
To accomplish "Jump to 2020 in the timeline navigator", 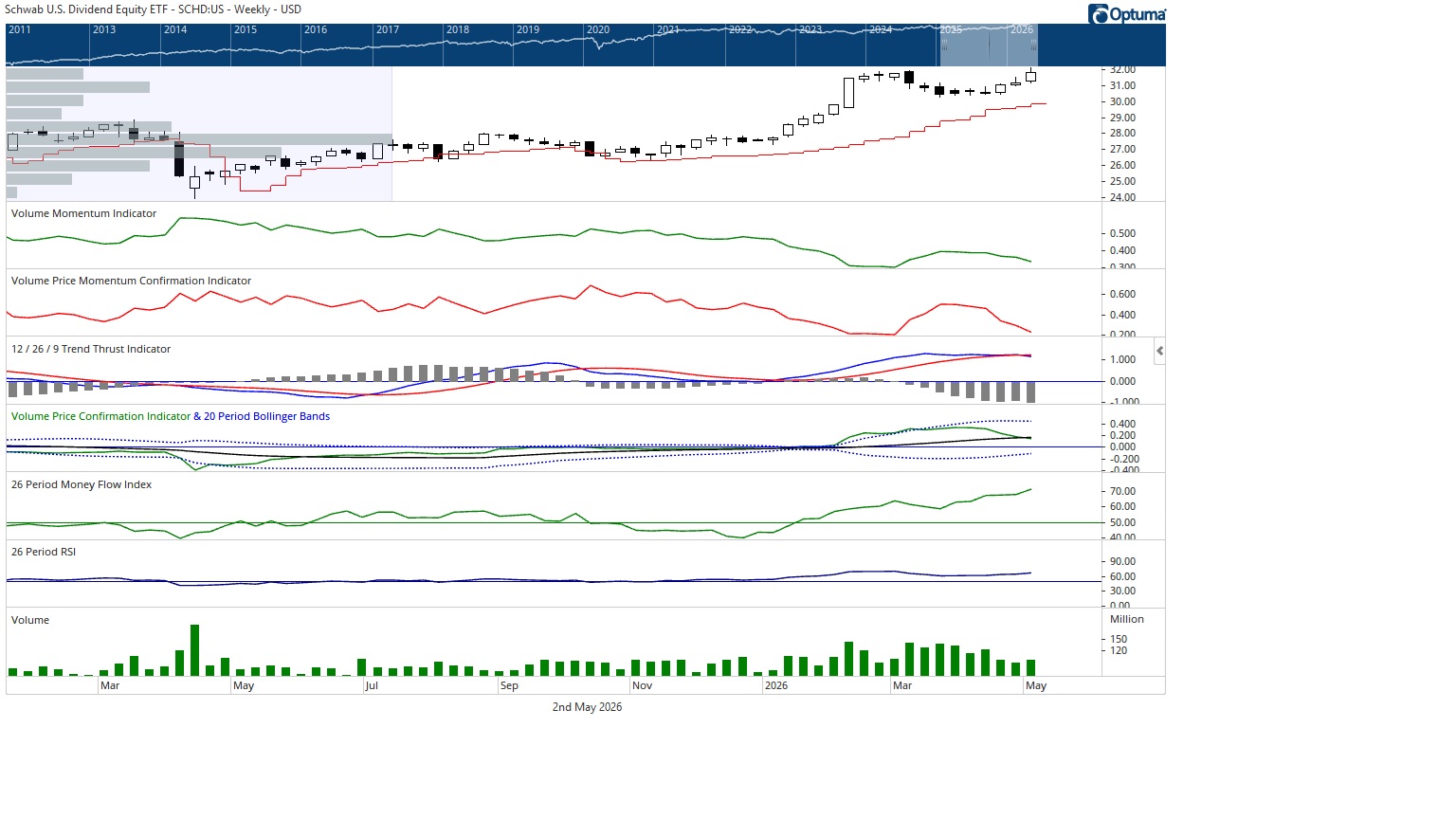I will pos(598,29).
